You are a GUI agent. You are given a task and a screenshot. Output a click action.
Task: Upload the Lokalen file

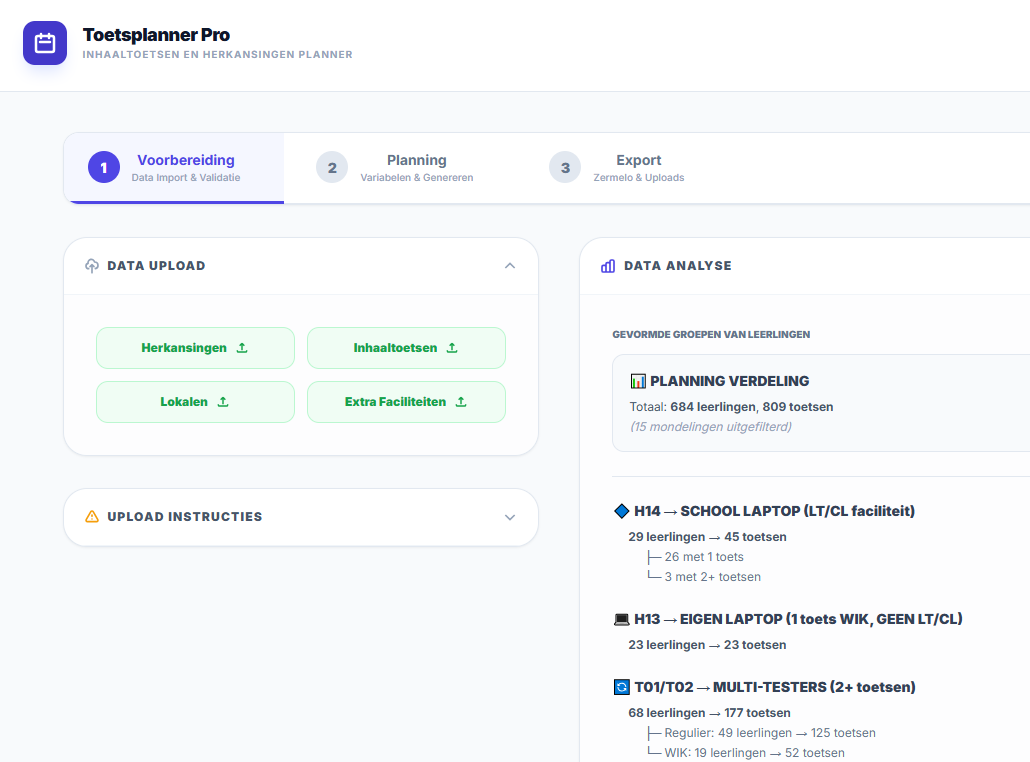click(x=195, y=401)
